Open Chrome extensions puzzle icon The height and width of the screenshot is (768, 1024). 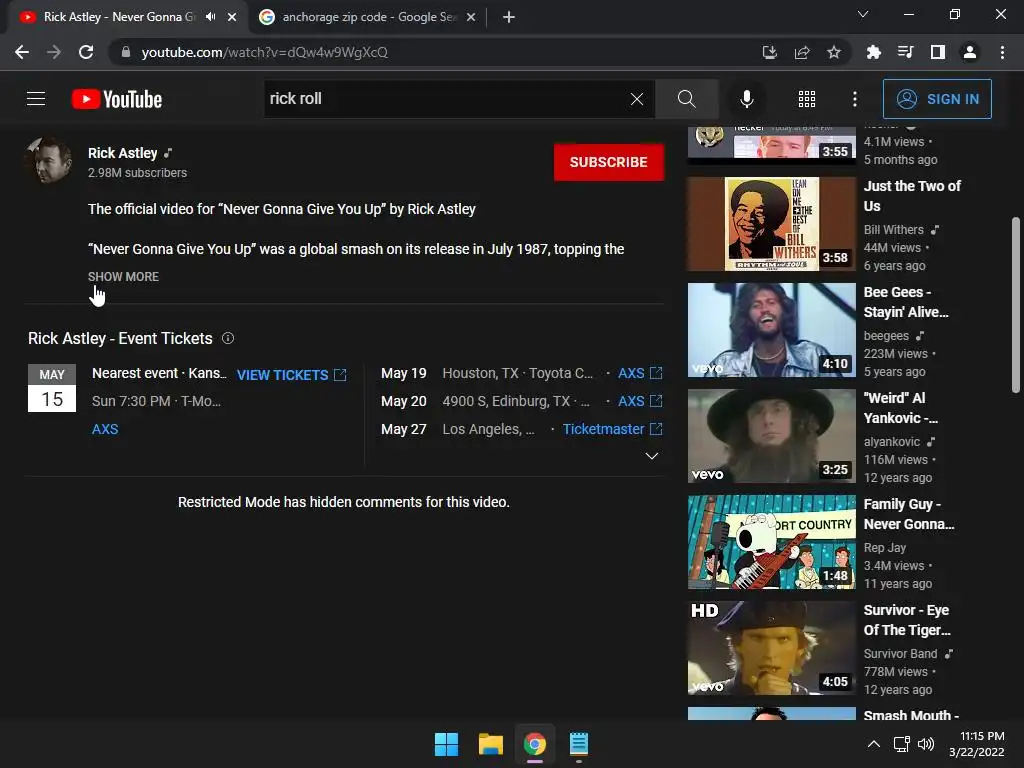coord(873,52)
